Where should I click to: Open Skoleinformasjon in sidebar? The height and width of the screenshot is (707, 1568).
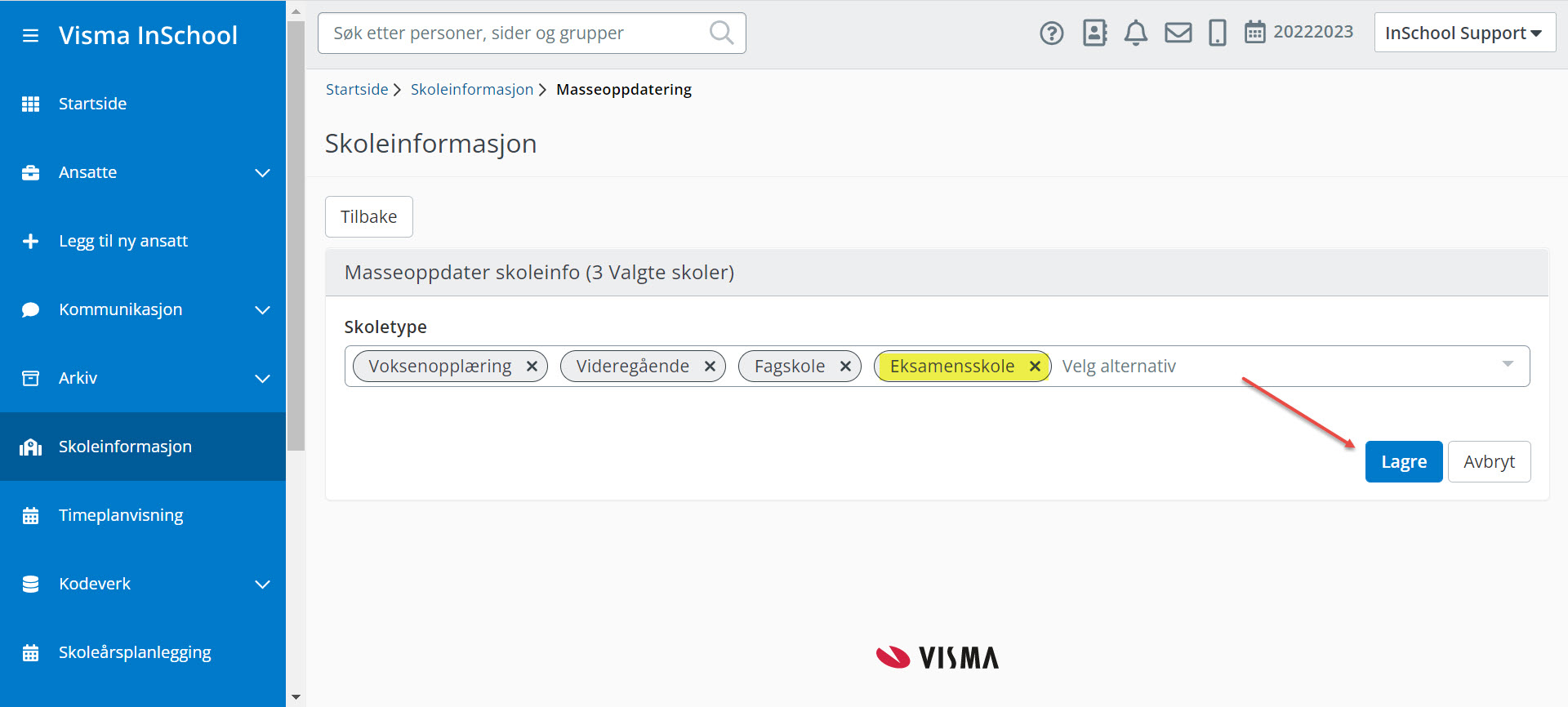pos(143,447)
